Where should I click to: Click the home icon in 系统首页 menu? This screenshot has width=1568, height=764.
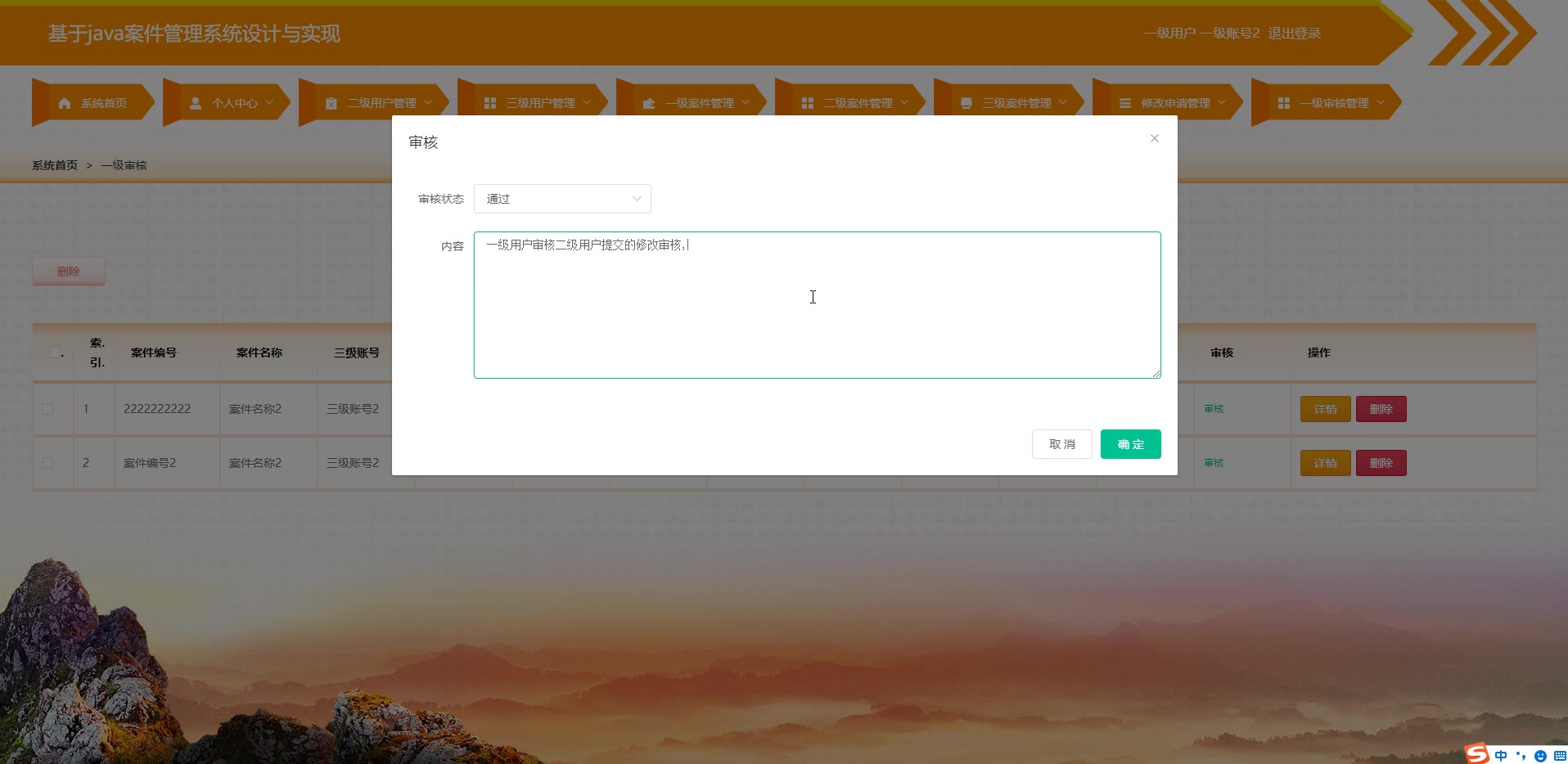pos(65,103)
